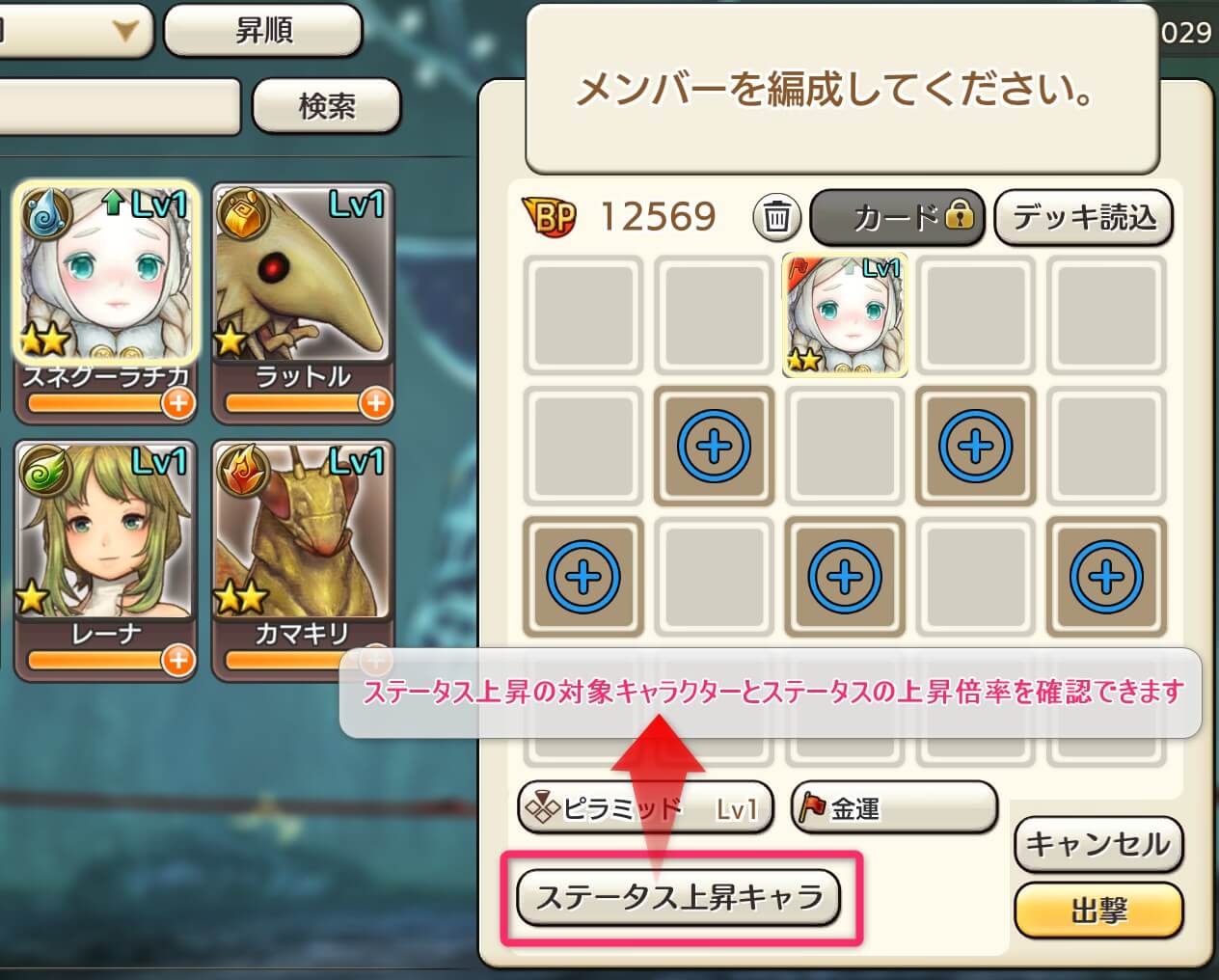The width and height of the screenshot is (1219, 980).
Task: Add a member to the bottom-left plus slot
Action: [x=583, y=577]
